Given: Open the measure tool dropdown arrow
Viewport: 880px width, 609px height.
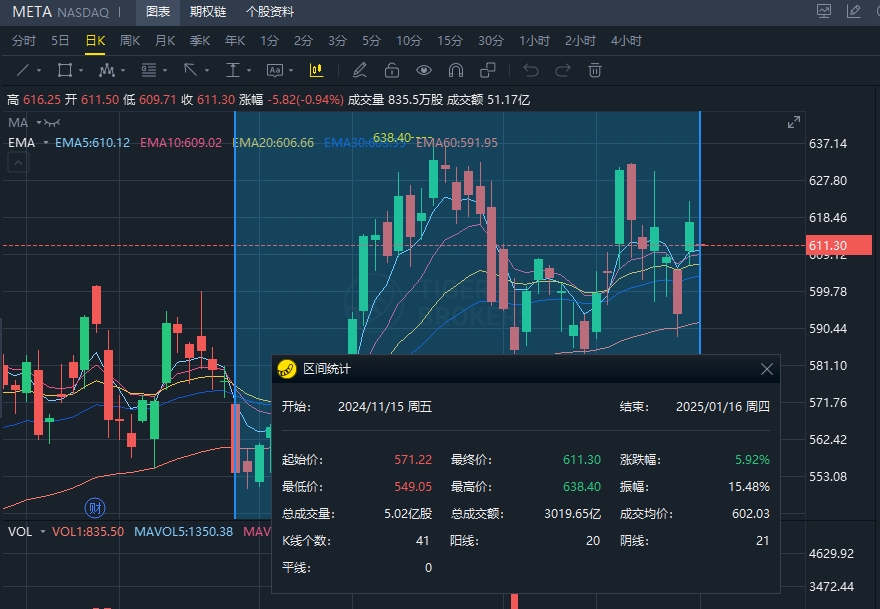Looking at the screenshot, I should [x=249, y=71].
